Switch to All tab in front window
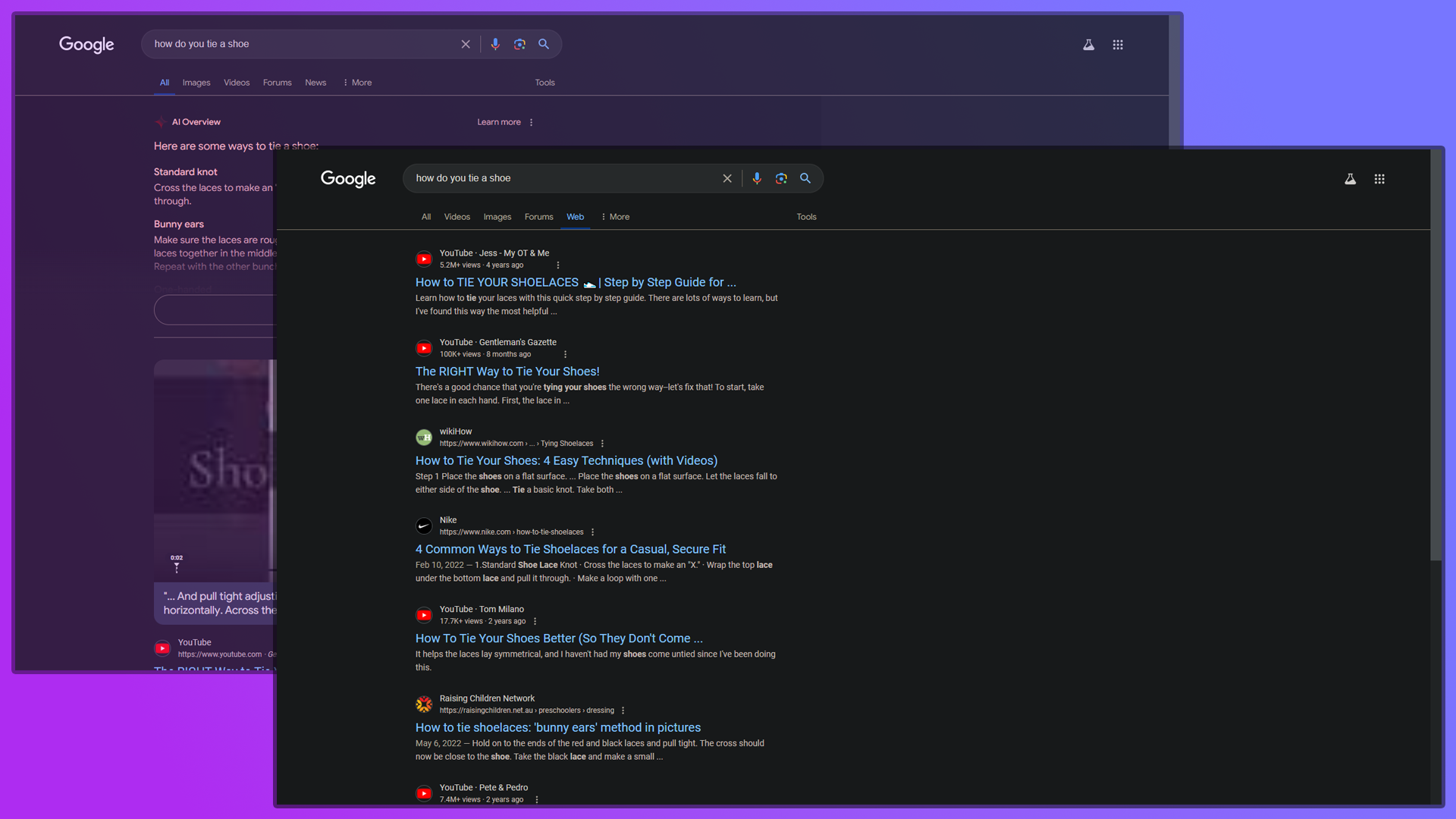 [426, 217]
